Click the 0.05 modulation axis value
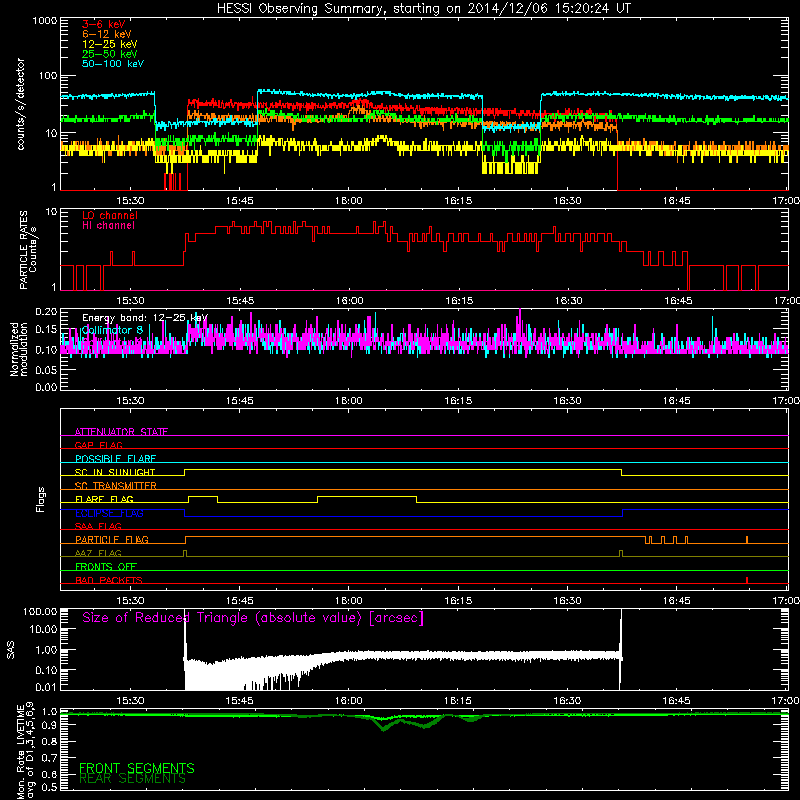 click(x=46, y=370)
